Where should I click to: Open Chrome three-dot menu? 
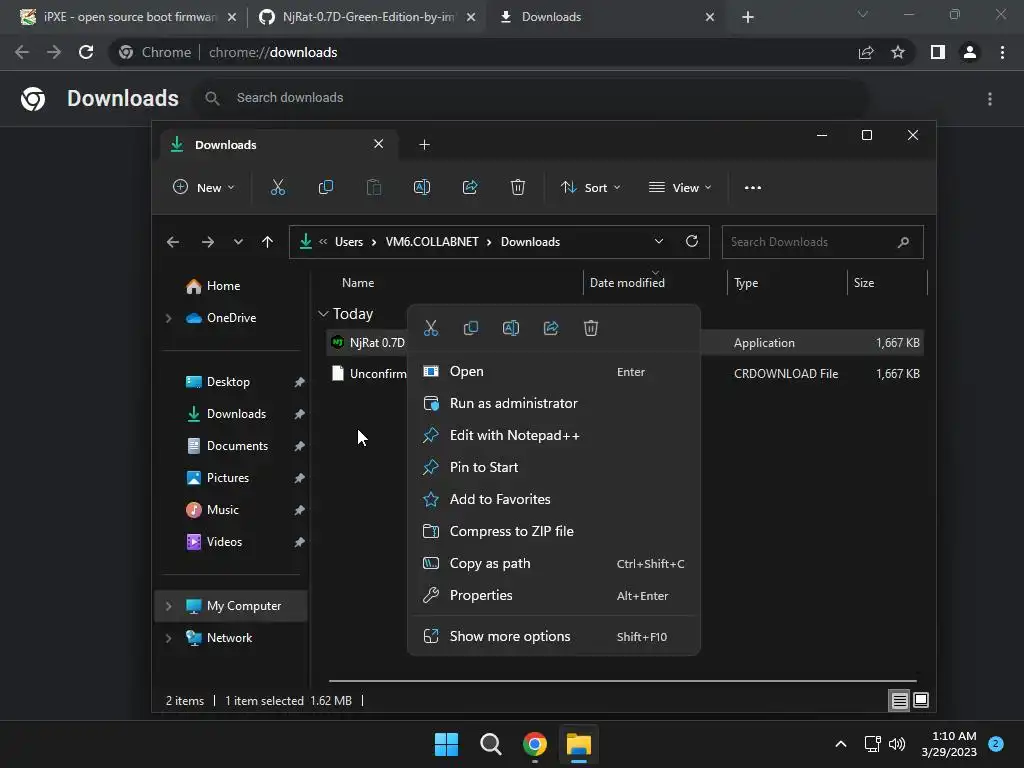1002,52
